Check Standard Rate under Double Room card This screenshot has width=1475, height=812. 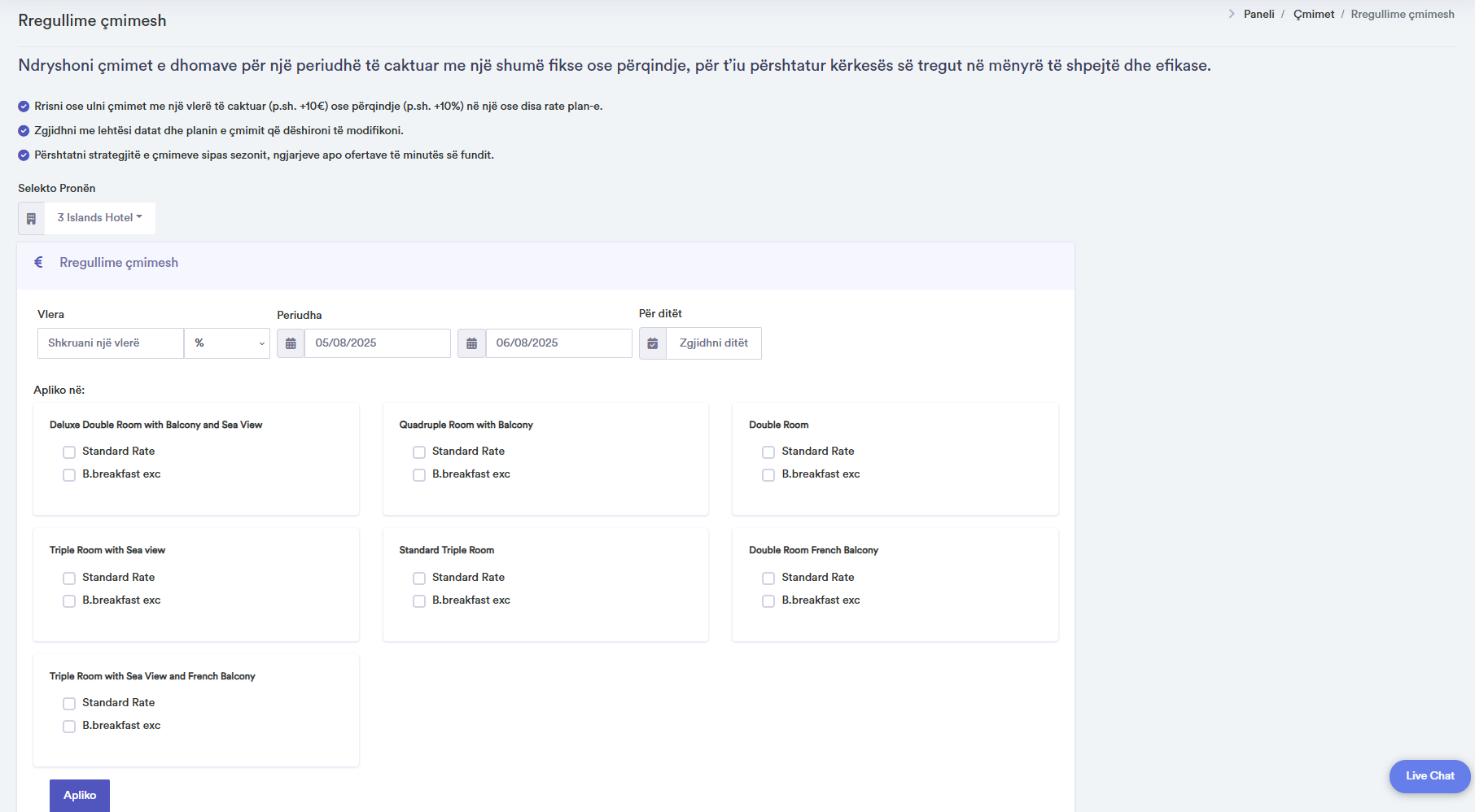tap(768, 452)
